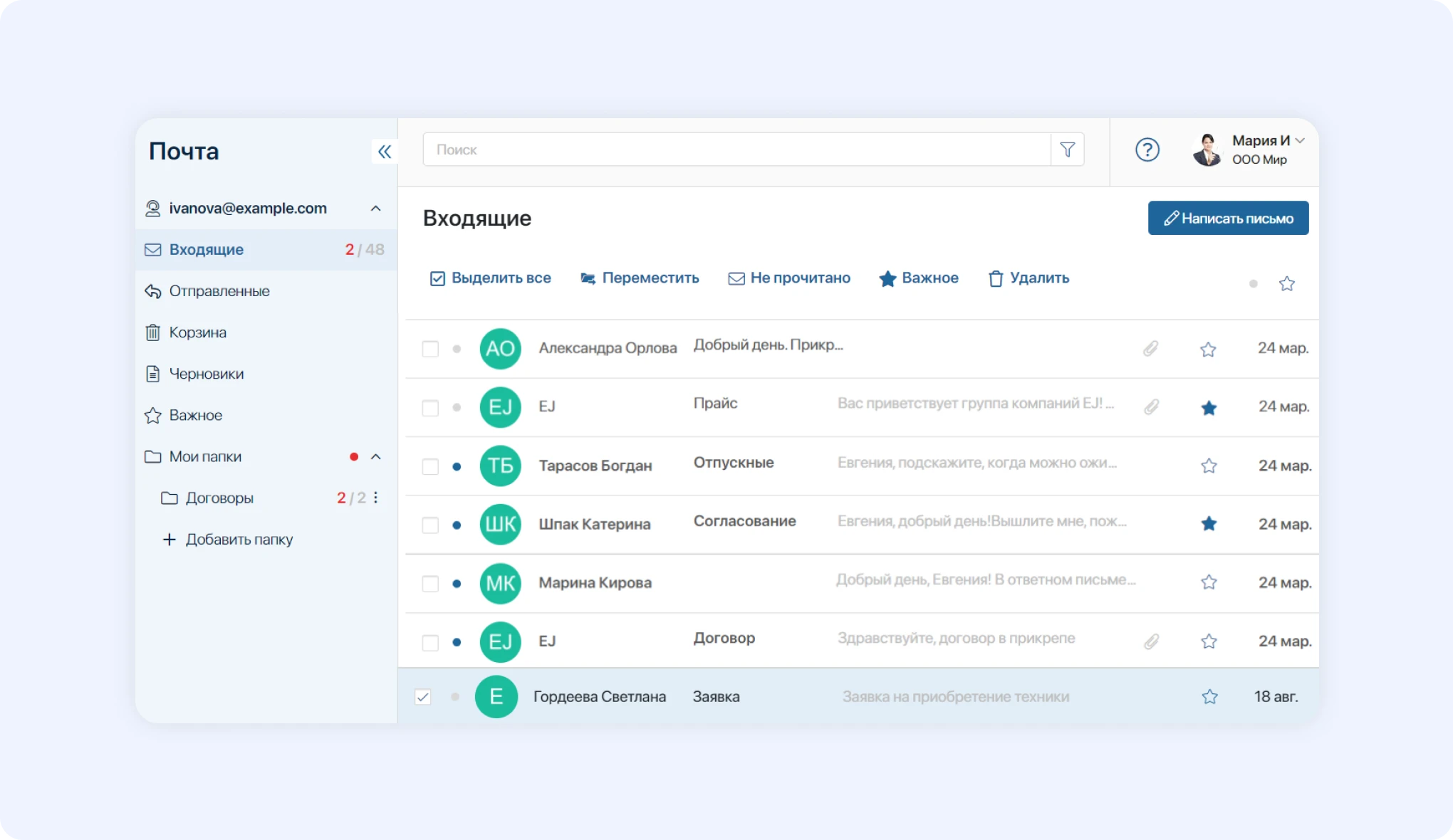This screenshot has height=840, width=1453.
Task: Click Удалить in the toolbar
Action: click(x=1028, y=278)
